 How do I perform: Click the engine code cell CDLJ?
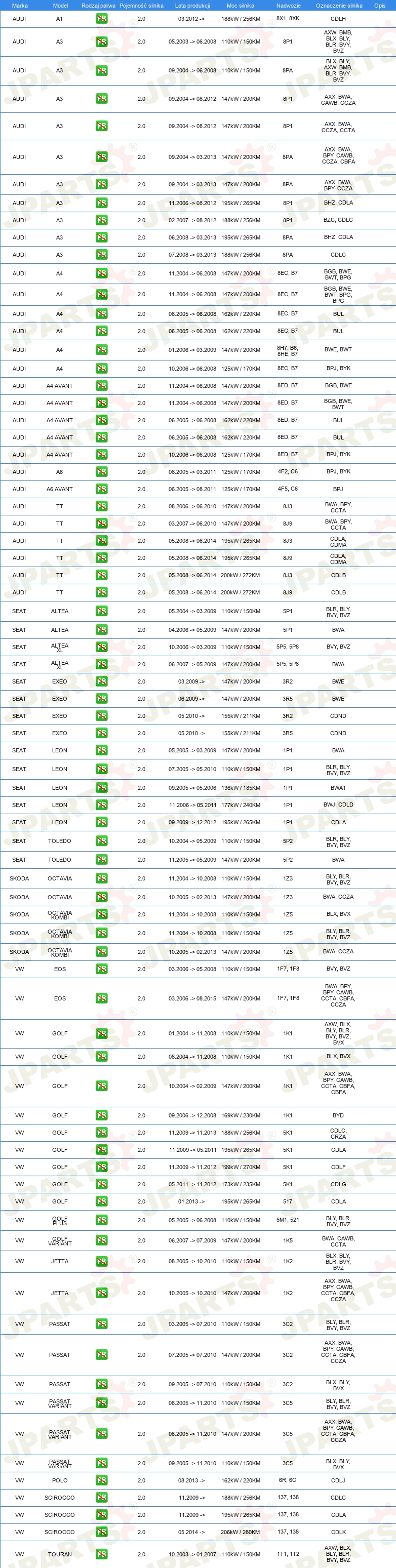click(x=338, y=1480)
